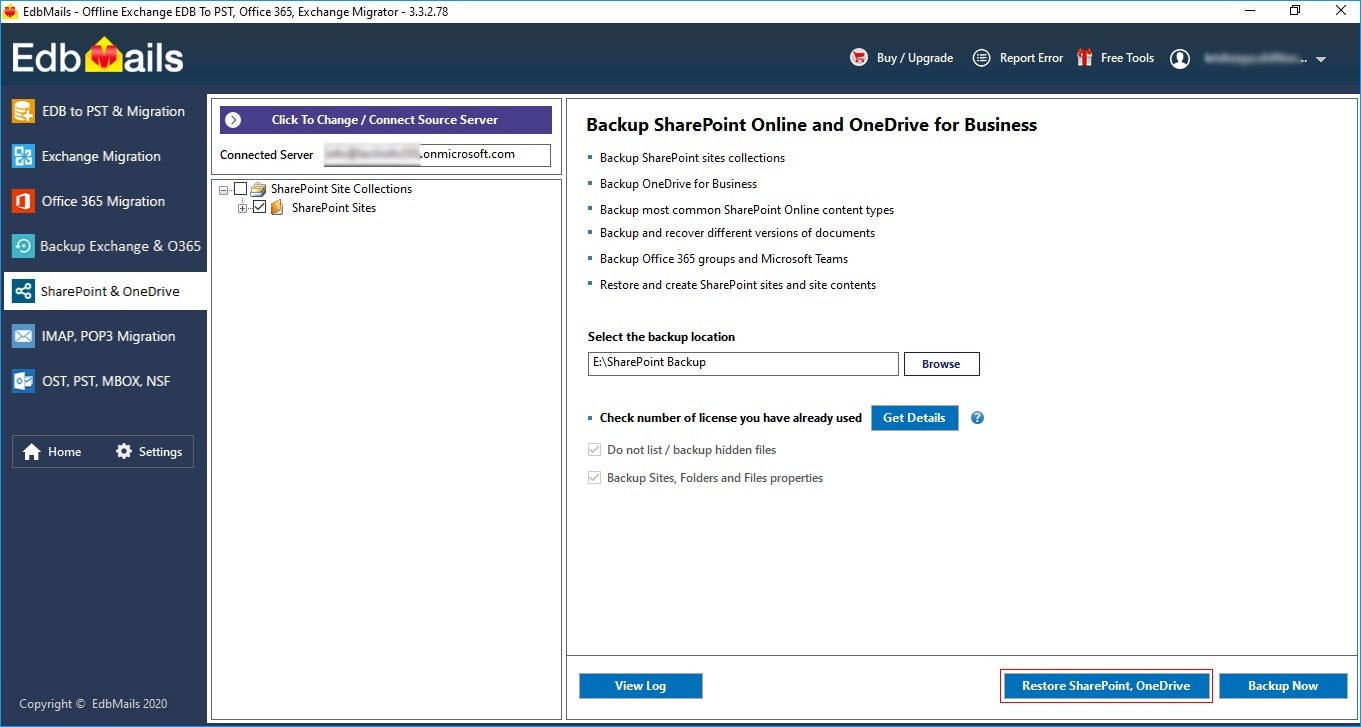The image size is (1361, 727).
Task: Click 'Copyright © EdbMails 2020' text
Action: [94, 704]
